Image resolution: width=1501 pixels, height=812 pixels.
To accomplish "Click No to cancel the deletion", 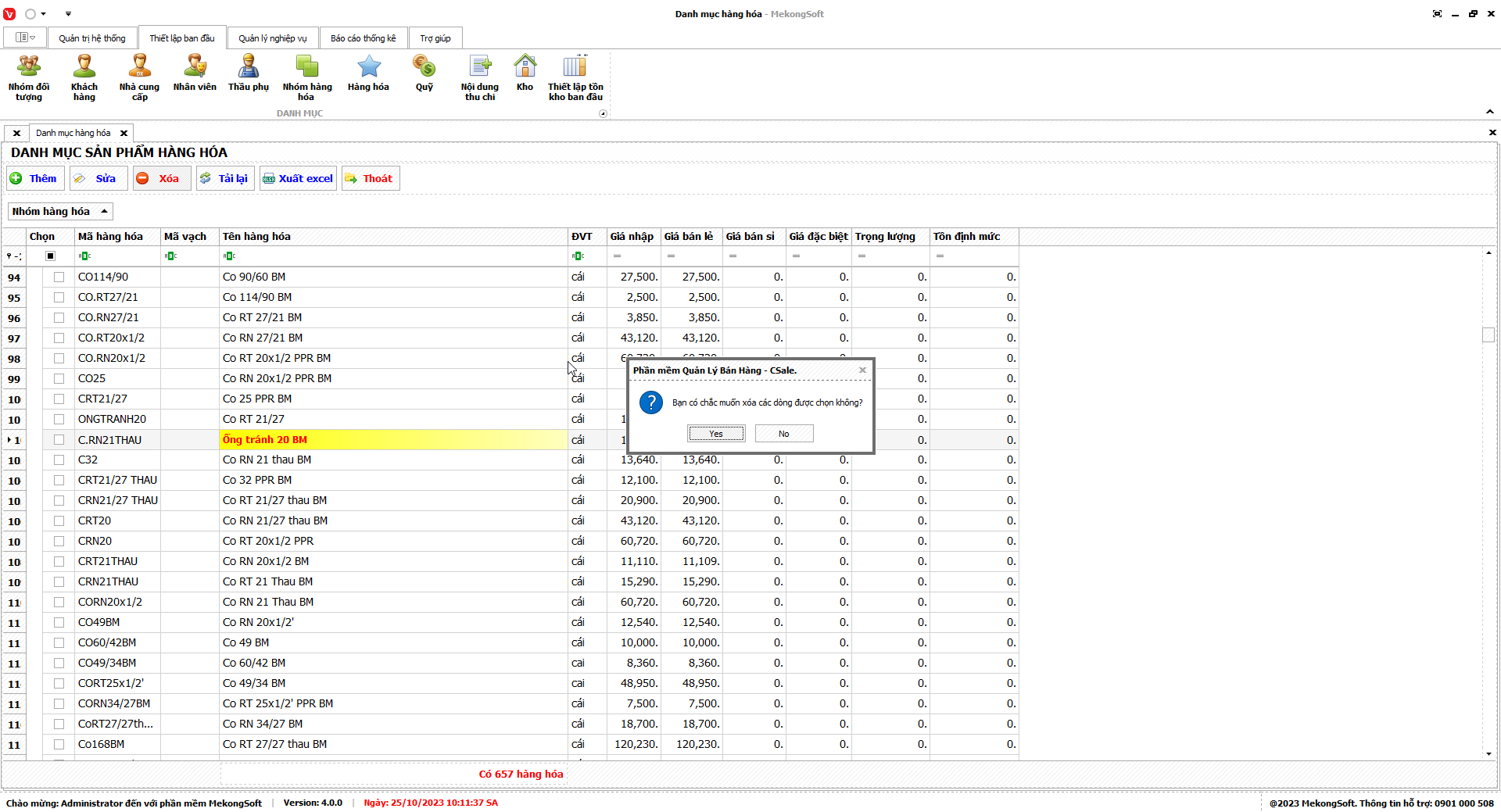I will tap(783, 434).
